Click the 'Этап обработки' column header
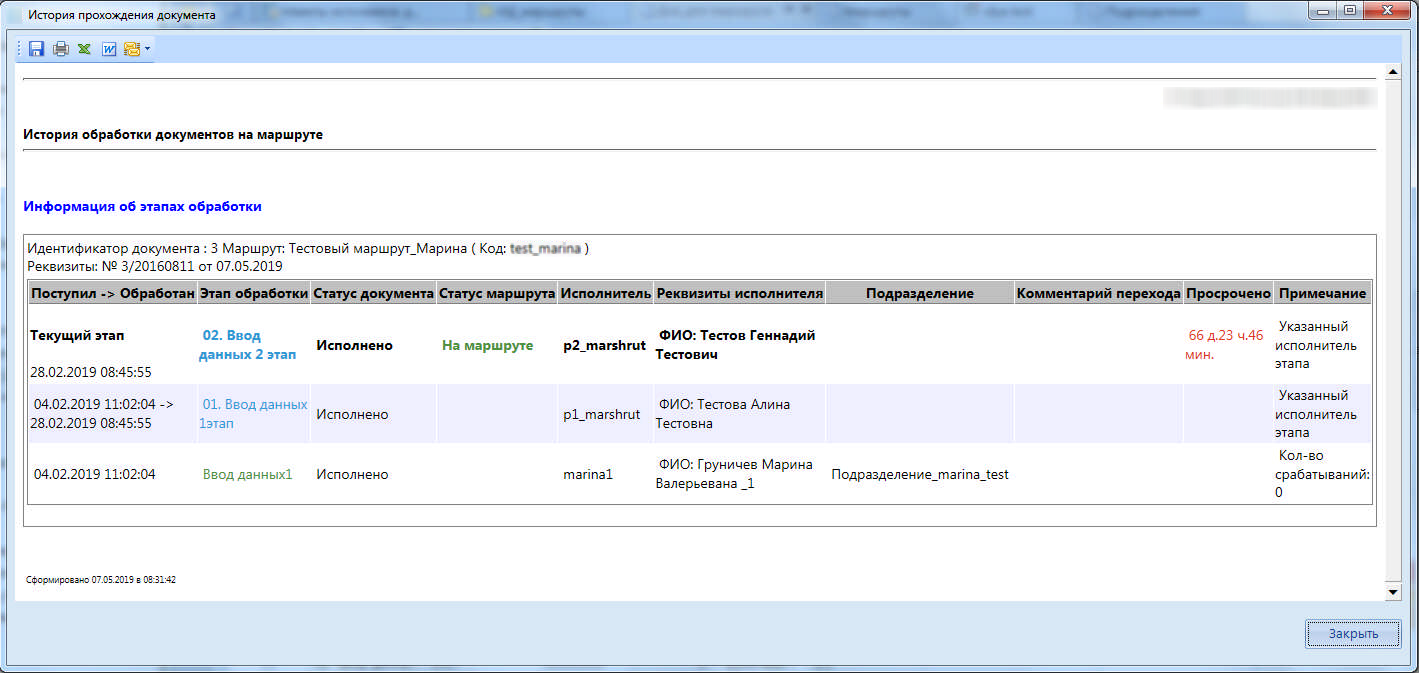Image resolution: width=1419 pixels, height=673 pixels. pyautogui.click(x=254, y=293)
